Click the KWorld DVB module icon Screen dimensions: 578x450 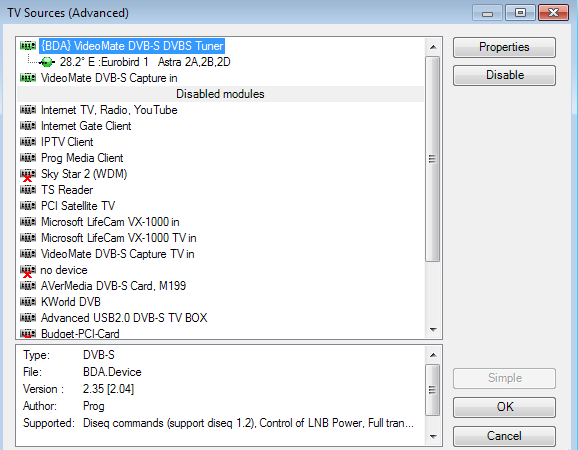[x=28, y=302]
